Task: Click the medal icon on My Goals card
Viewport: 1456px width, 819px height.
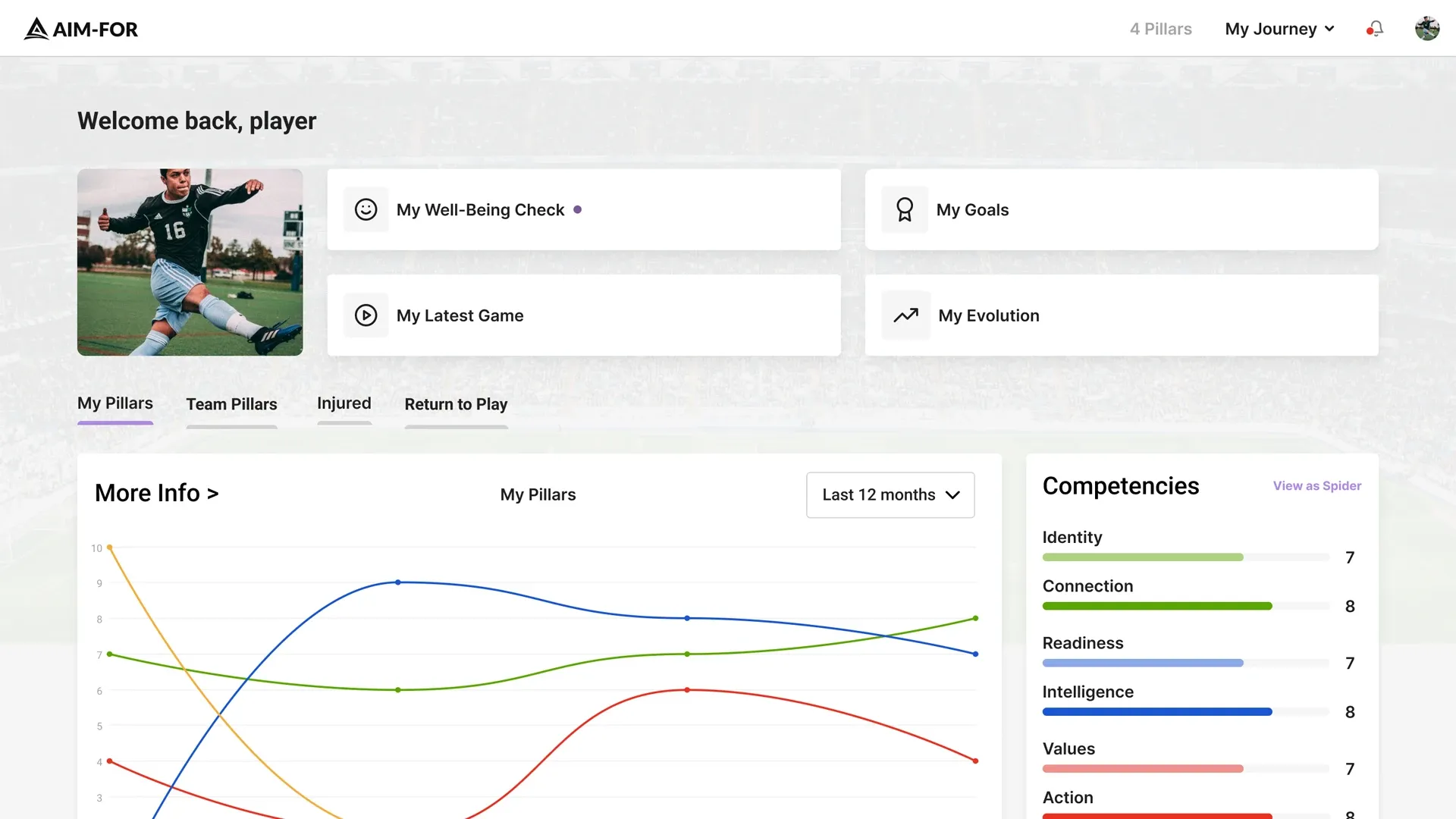Action: [x=905, y=209]
